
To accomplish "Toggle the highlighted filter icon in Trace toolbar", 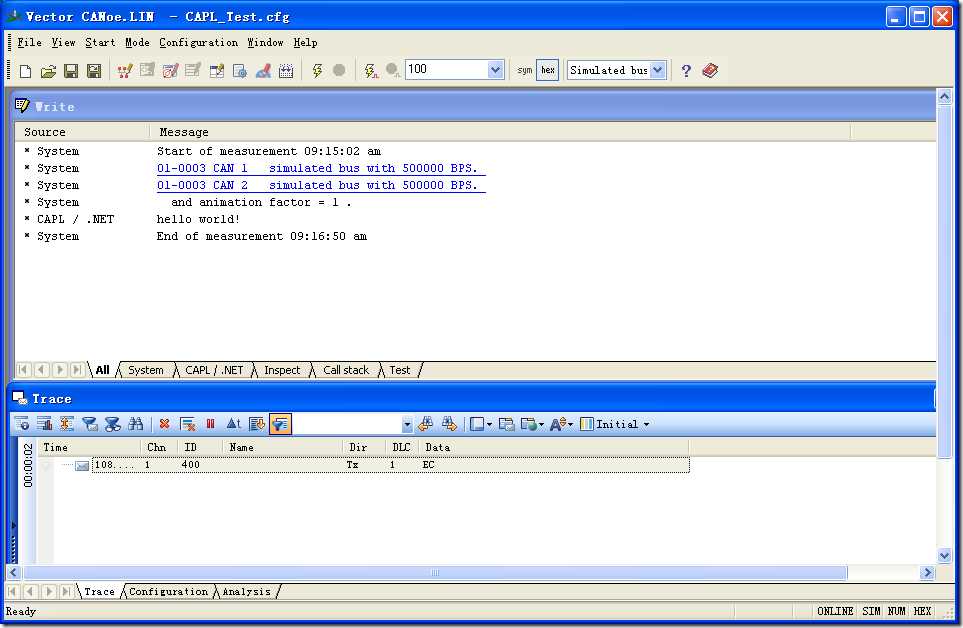I will click(280, 424).
